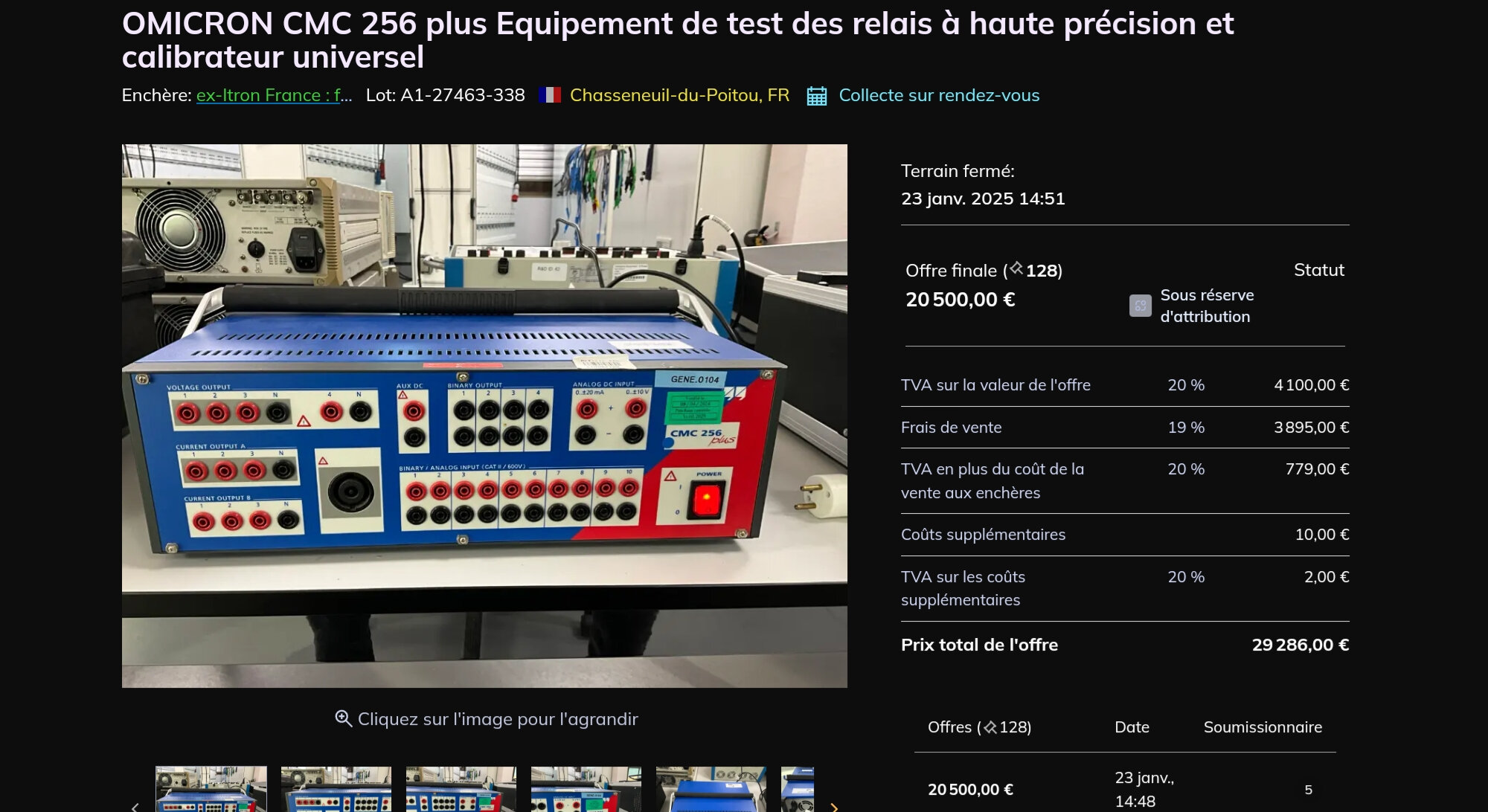Click the Sous réserve d'attribution status icon

[1140, 306]
